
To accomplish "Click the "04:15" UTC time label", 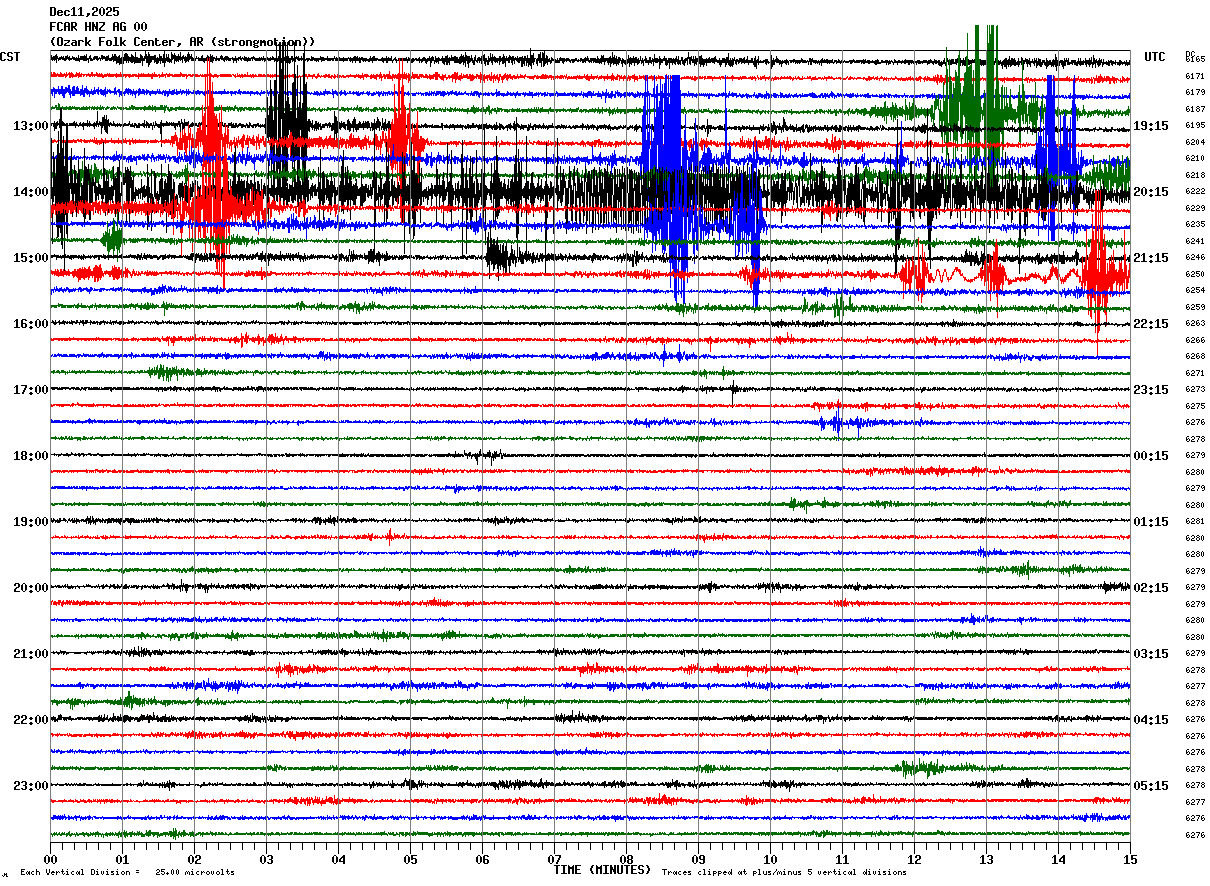I will [1151, 720].
